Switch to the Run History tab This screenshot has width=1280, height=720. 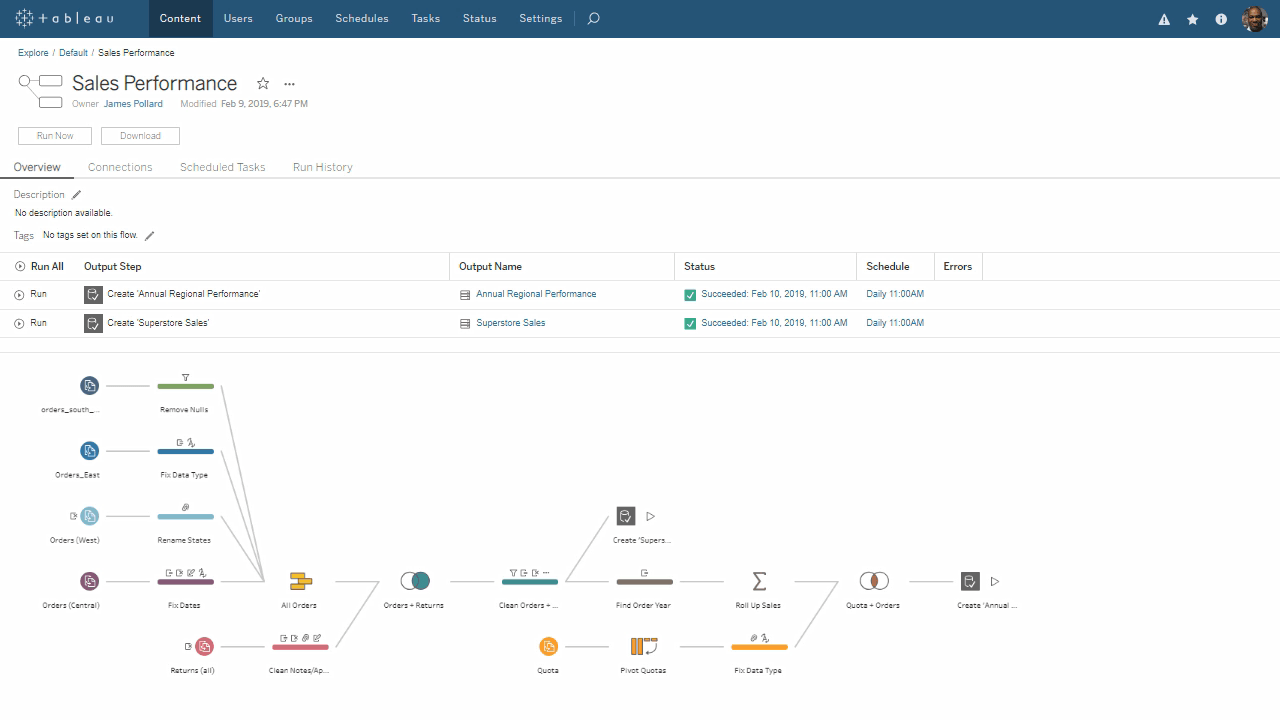322,167
